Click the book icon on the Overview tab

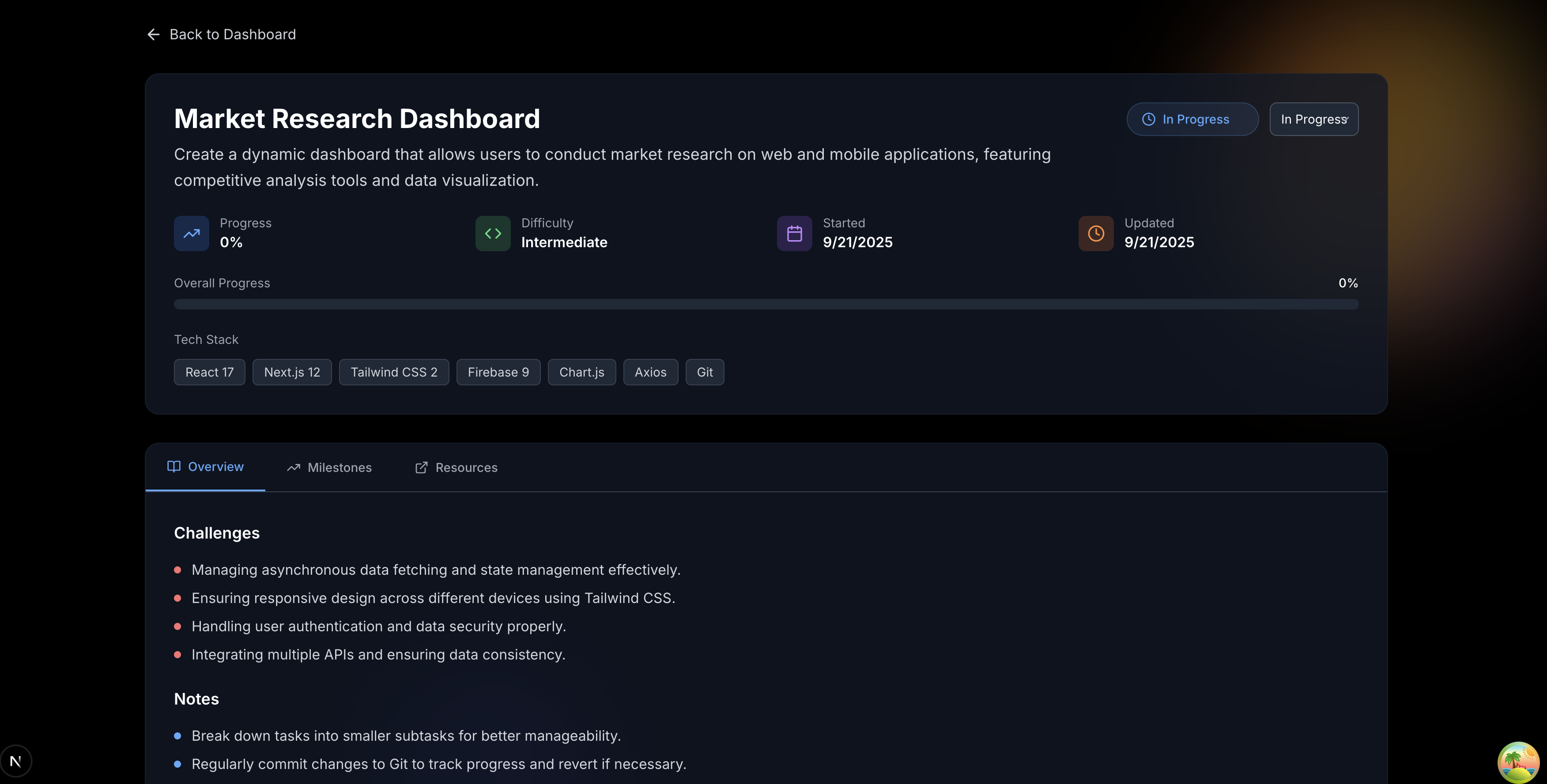tap(174, 467)
